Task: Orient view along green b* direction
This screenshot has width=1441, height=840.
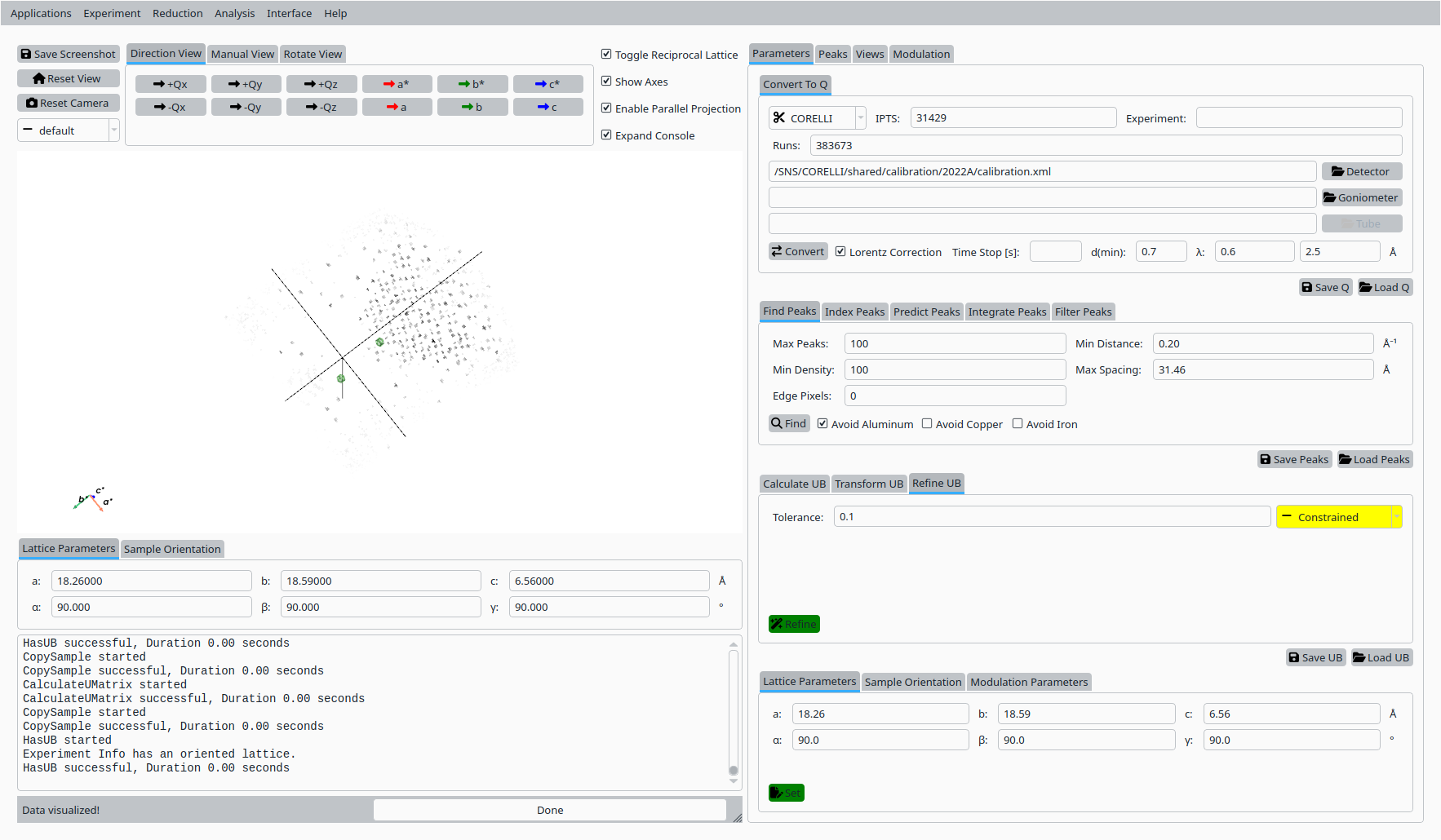Action: pyautogui.click(x=472, y=84)
